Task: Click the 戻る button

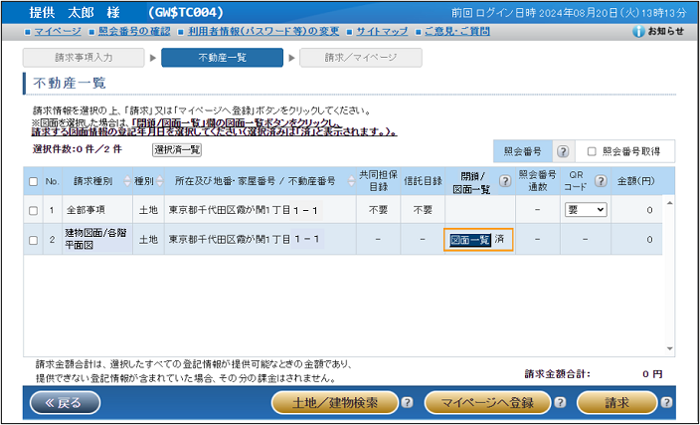Action: (65, 403)
